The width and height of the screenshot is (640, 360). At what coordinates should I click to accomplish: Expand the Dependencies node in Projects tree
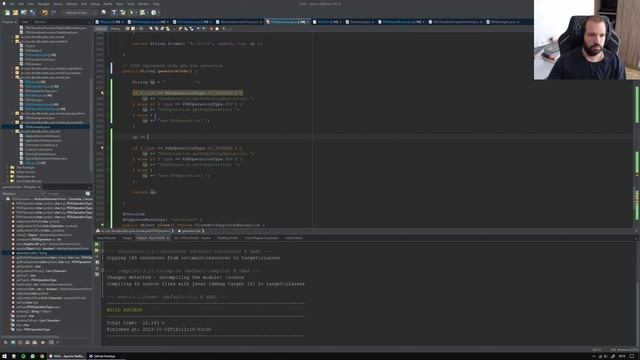point(8,176)
